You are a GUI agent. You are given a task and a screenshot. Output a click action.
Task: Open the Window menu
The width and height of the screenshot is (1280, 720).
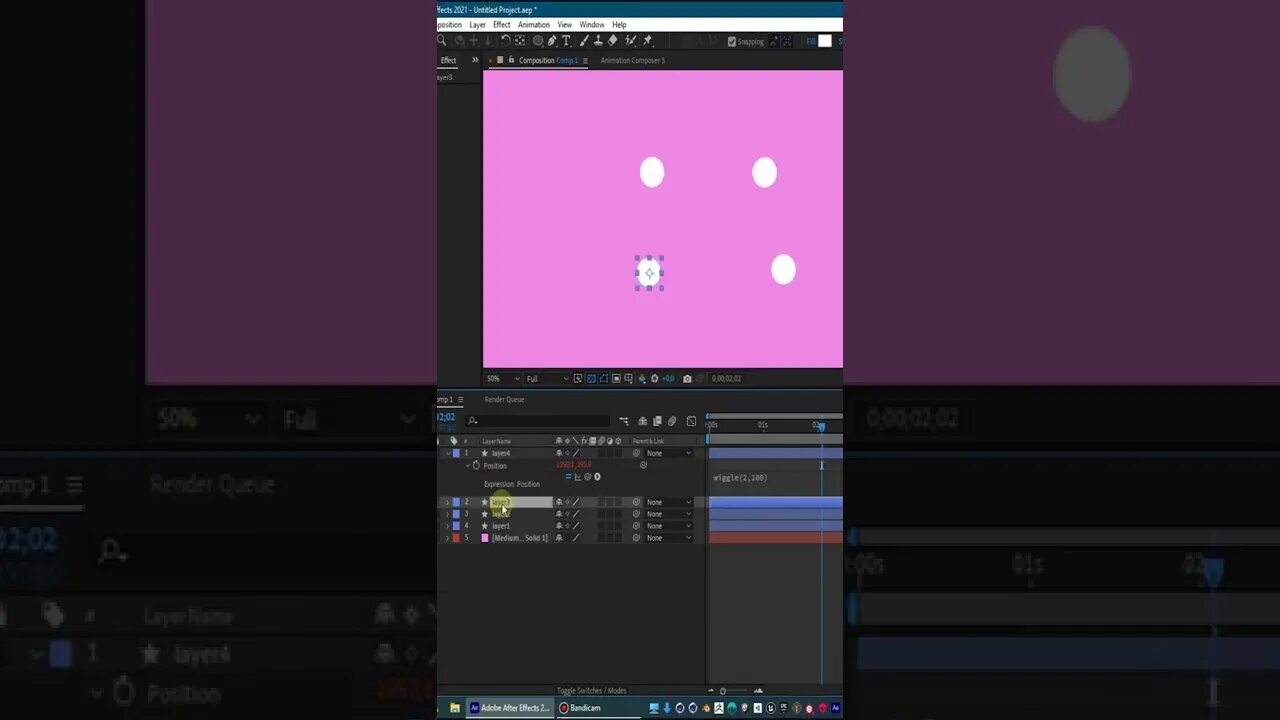coord(592,25)
